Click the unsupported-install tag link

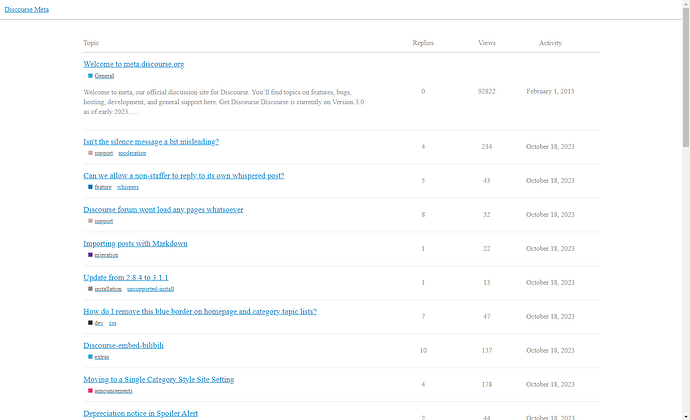tap(150, 289)
